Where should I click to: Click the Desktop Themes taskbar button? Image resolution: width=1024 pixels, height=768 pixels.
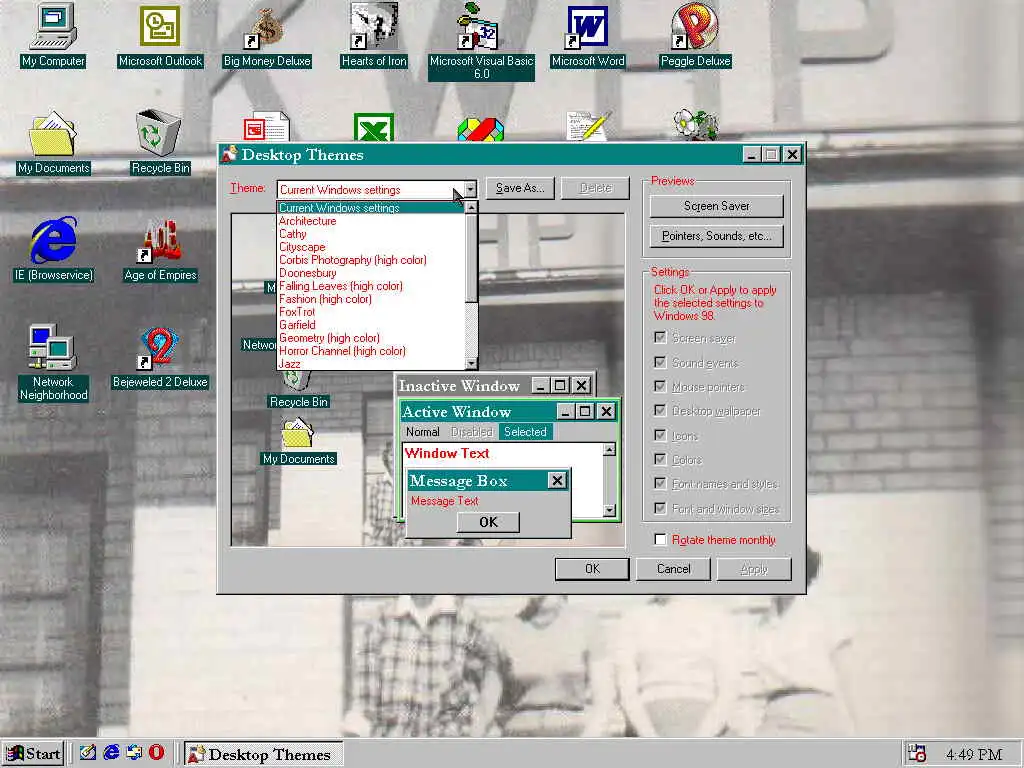tap(263, 754)
